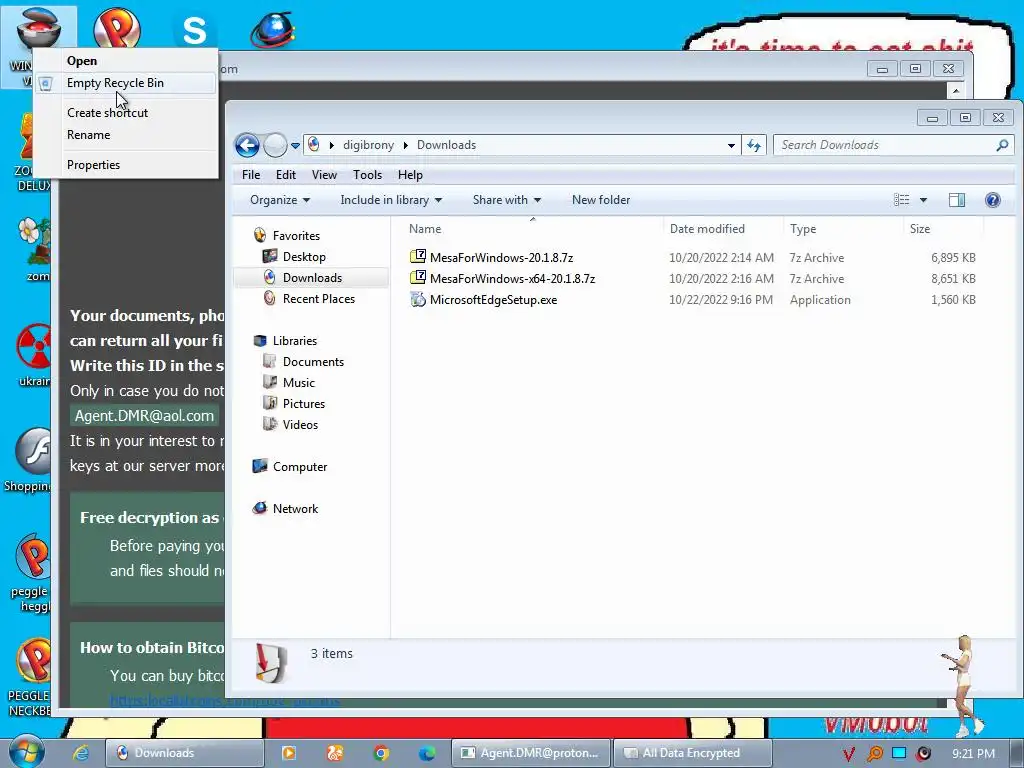The image size is (1024, 768).
Task: Click the 9:21 PM taskbar clock
Action: pyautogui.click(x=973, y=754)
